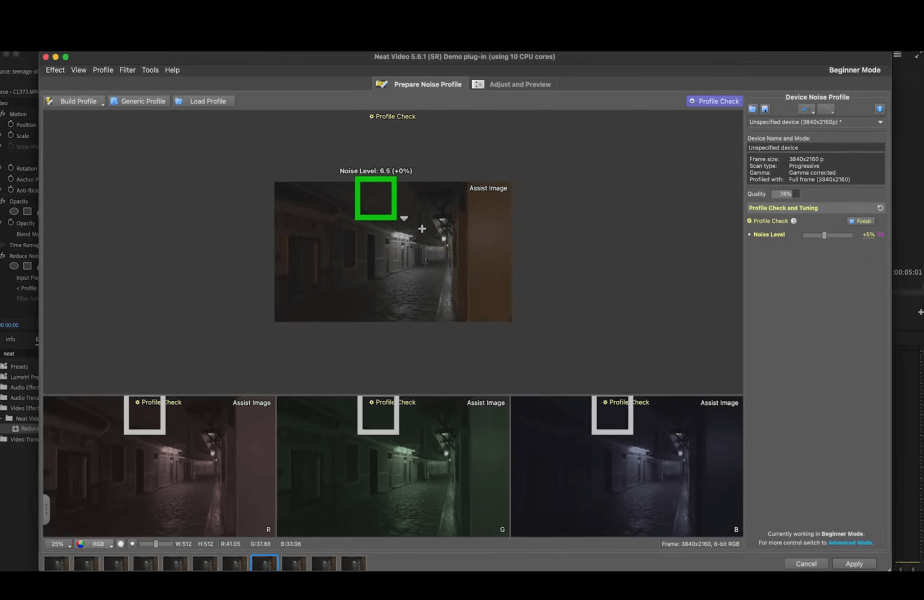The width and height of the screenshot is (924, 600).
Task: Click the purple icon next to +5%
Action: click(880, 235)
